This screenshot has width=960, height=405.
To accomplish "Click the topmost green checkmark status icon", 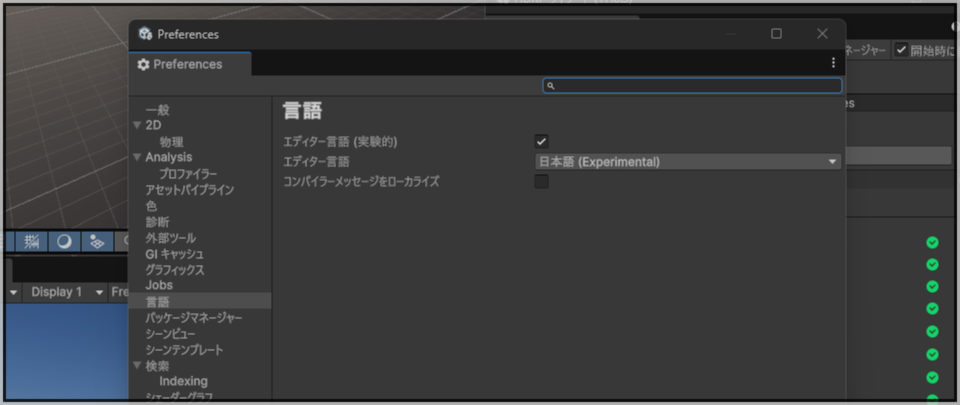I will 932,242.
